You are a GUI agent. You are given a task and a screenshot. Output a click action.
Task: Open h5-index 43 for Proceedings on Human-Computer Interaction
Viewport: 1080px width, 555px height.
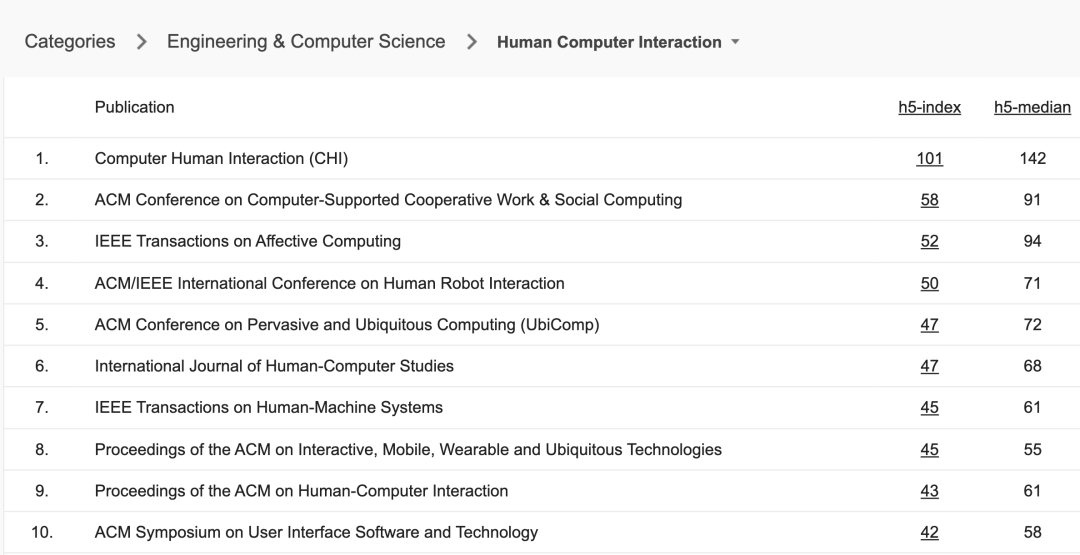[929, 491]
